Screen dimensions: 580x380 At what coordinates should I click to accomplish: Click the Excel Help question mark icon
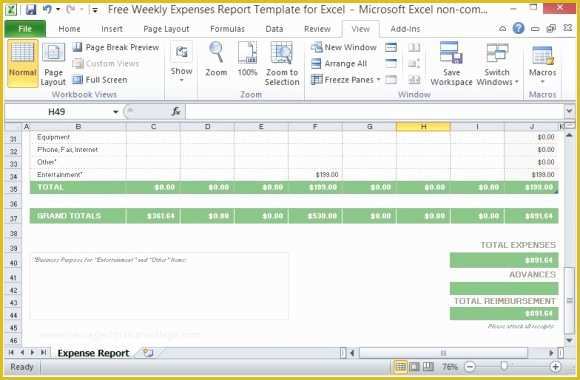click(x=519, y=28)
